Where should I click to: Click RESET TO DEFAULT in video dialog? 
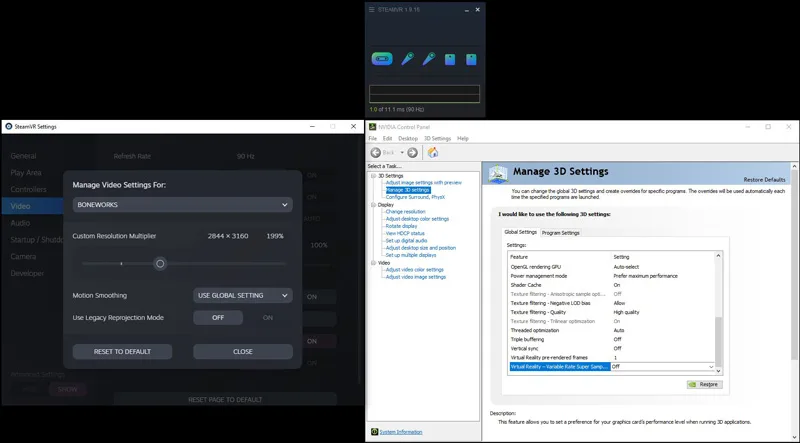point(122,352)
